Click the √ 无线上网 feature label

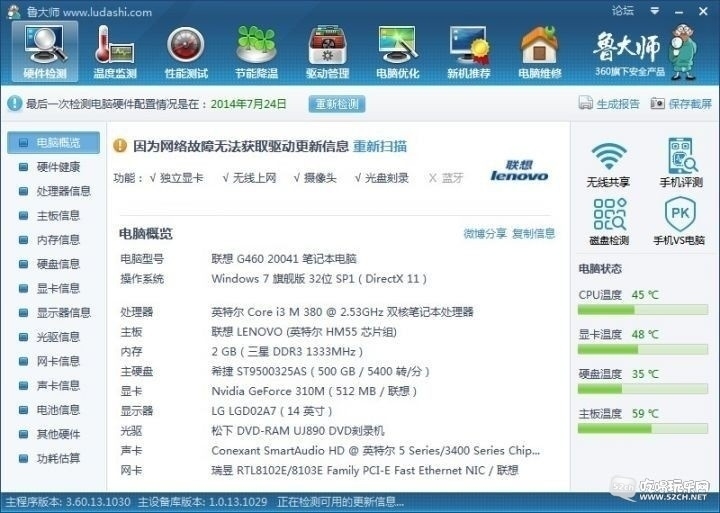click(249, 178)
